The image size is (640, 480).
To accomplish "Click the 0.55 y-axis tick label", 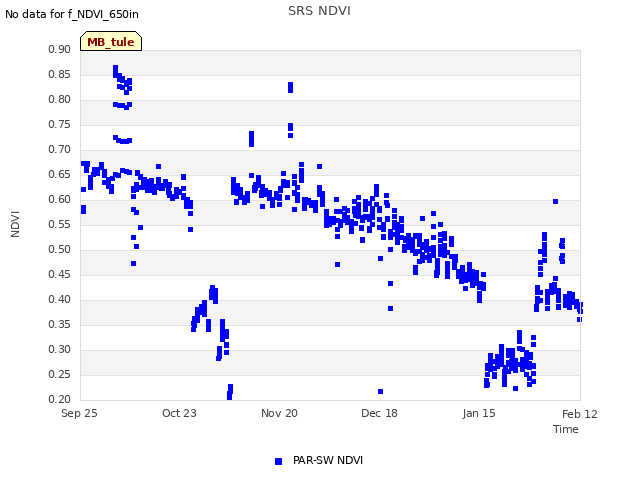I will click(60, 224).
